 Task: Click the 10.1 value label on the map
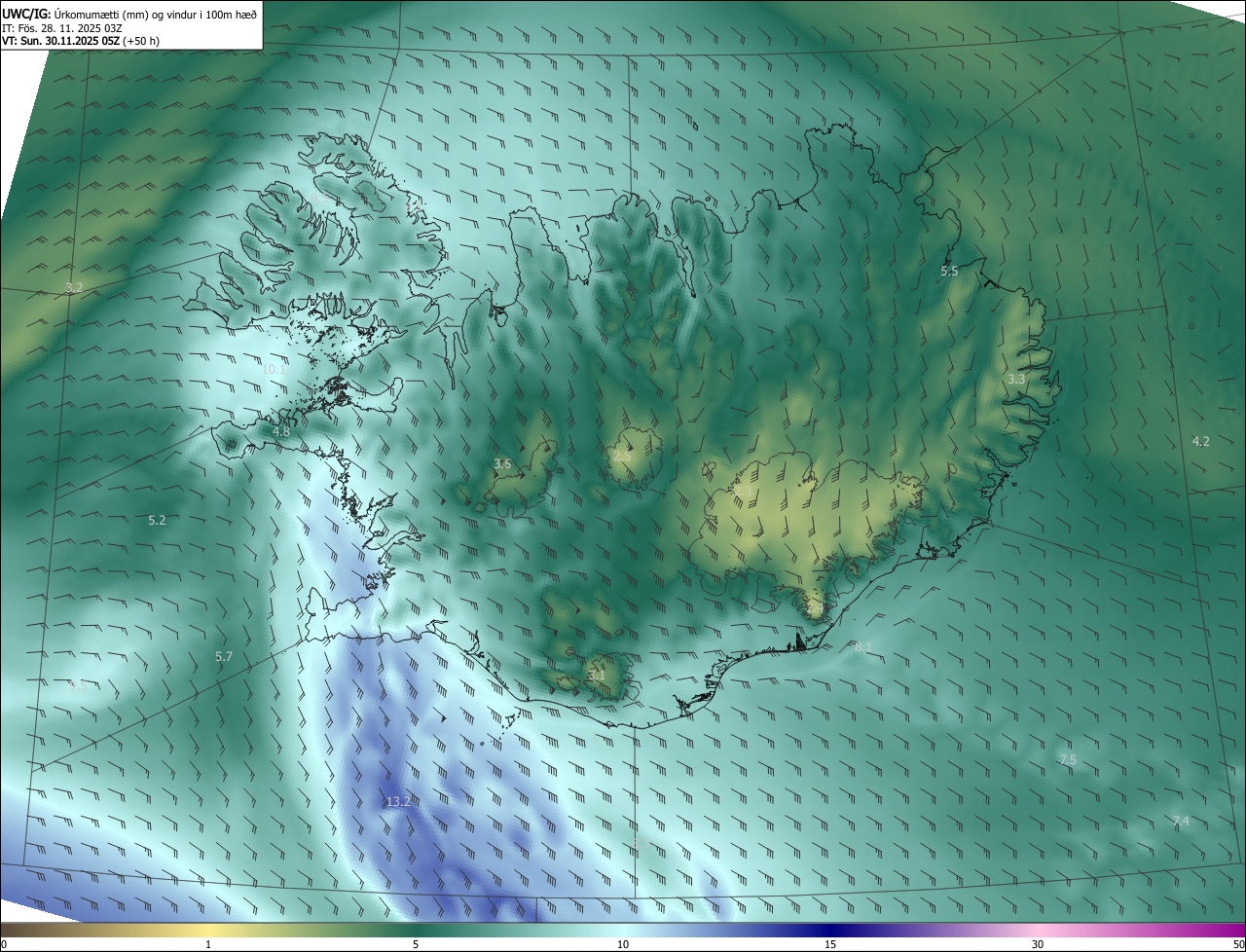[275, 370]
